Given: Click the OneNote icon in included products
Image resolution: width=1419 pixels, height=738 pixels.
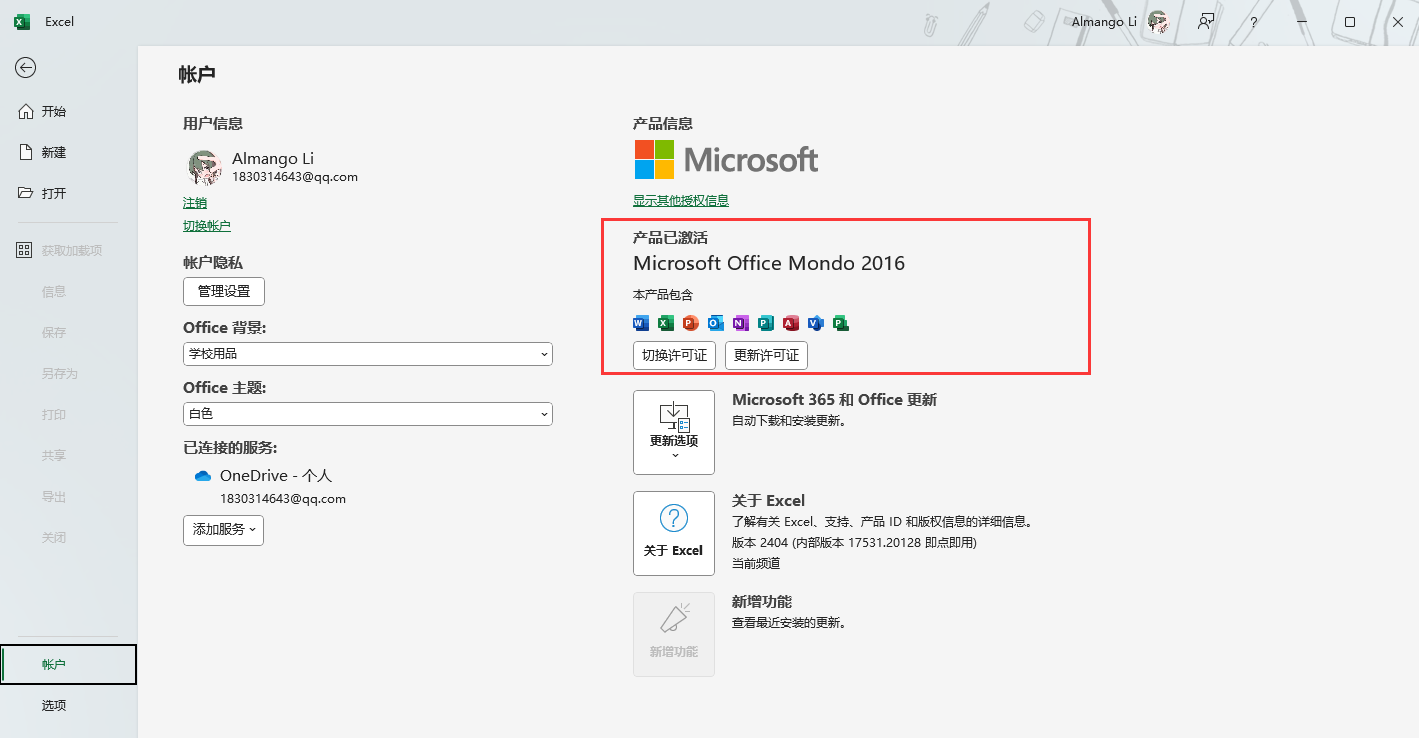Looking at the screenshot, I should pyautogui.click(x=740, y=323).
